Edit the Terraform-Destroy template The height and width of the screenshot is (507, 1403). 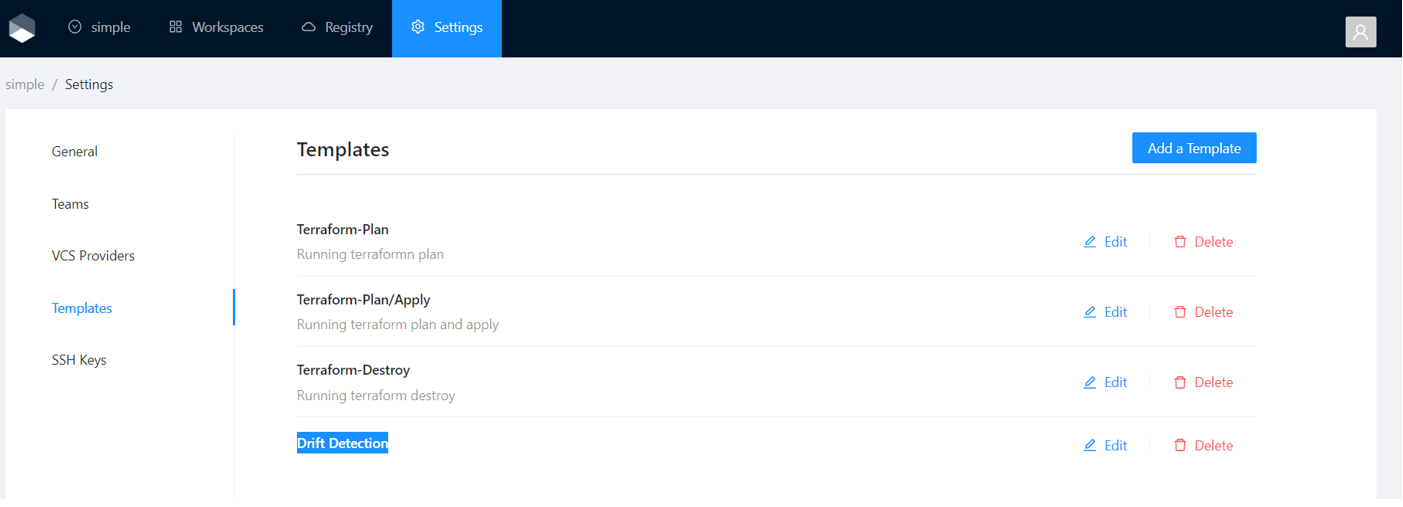(1105, 382)
